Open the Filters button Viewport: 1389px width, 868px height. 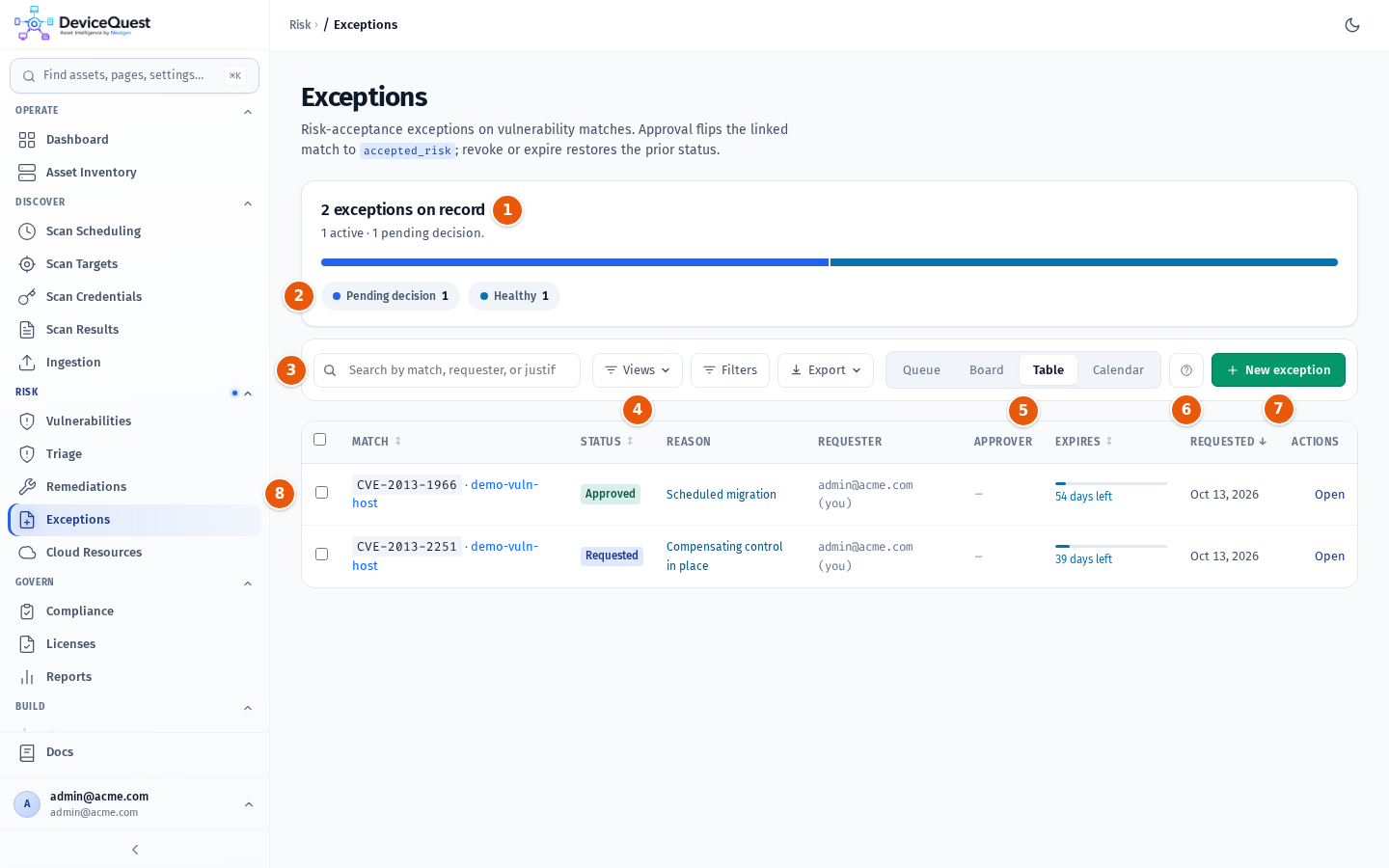pos(730,370)
